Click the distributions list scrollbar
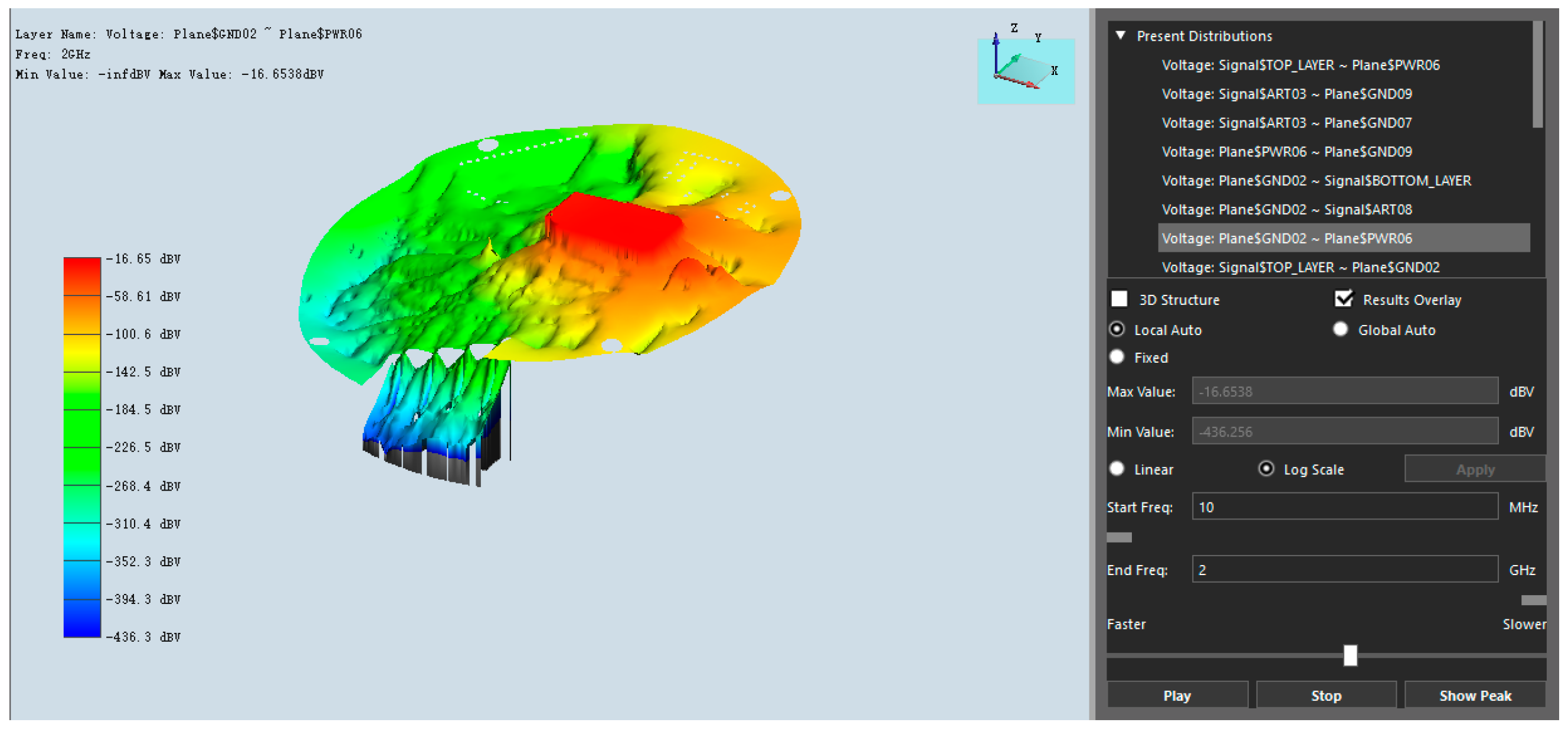Screen dimensions: 1568x729 [1537, 76]
